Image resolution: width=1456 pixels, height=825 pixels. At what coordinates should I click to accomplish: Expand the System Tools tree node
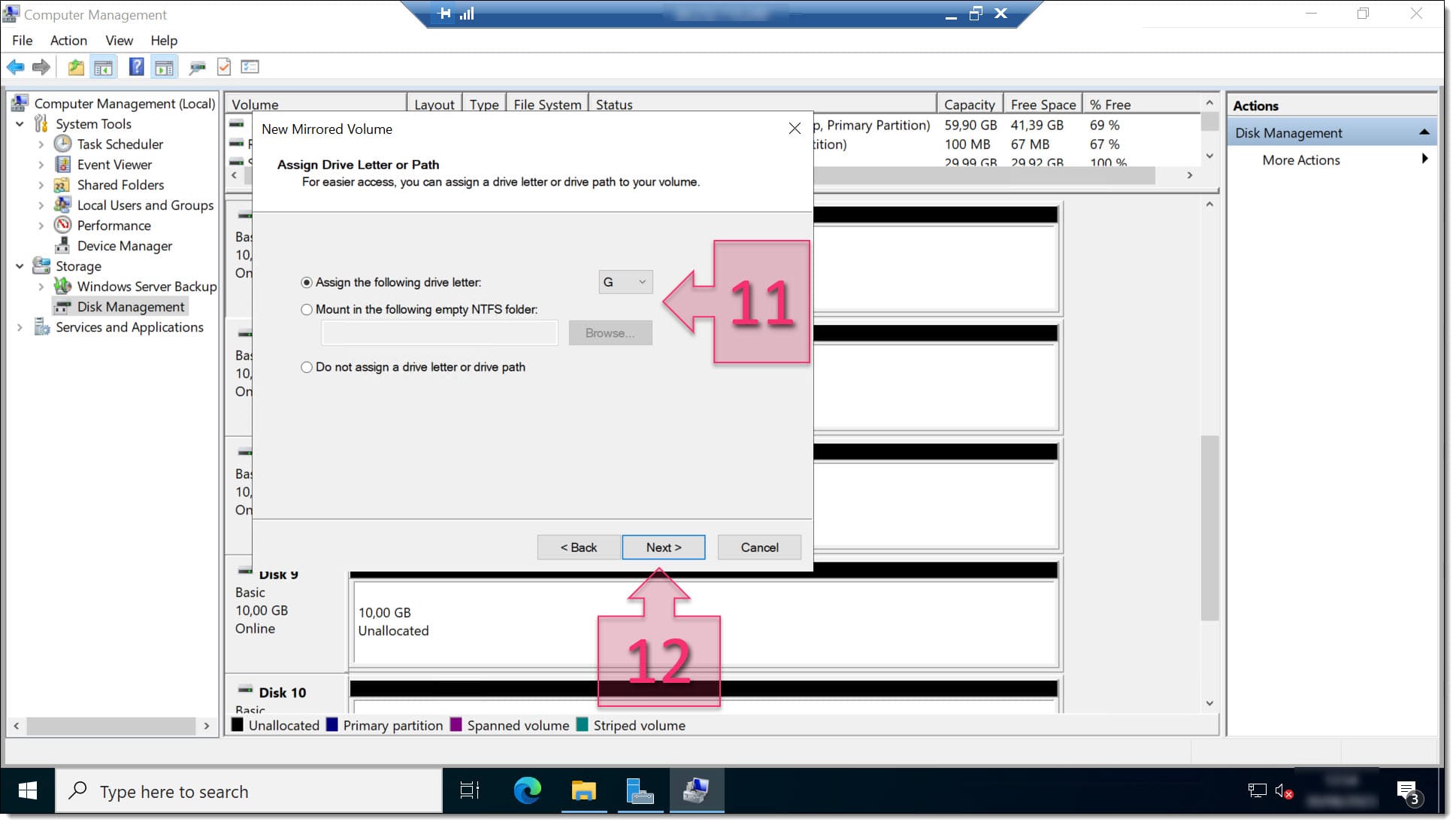coord(22,123)
